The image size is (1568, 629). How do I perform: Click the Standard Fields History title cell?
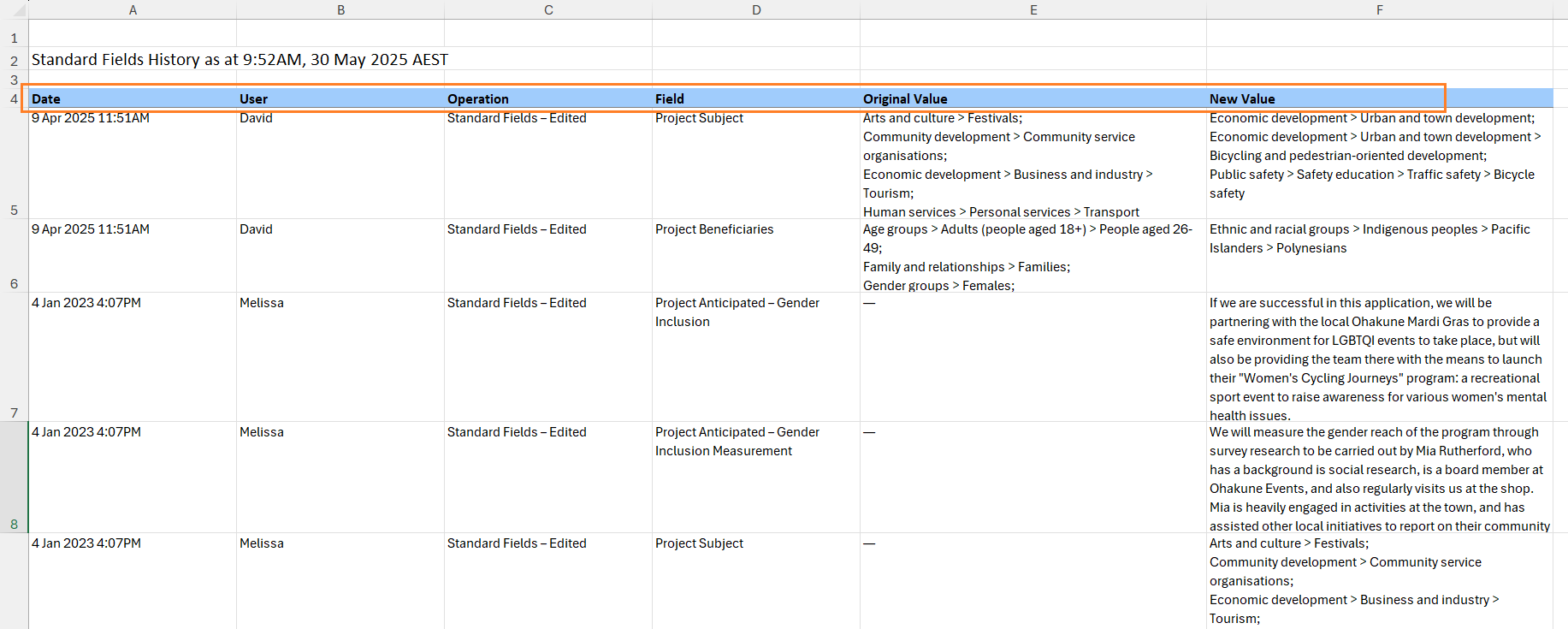point(240,60)
